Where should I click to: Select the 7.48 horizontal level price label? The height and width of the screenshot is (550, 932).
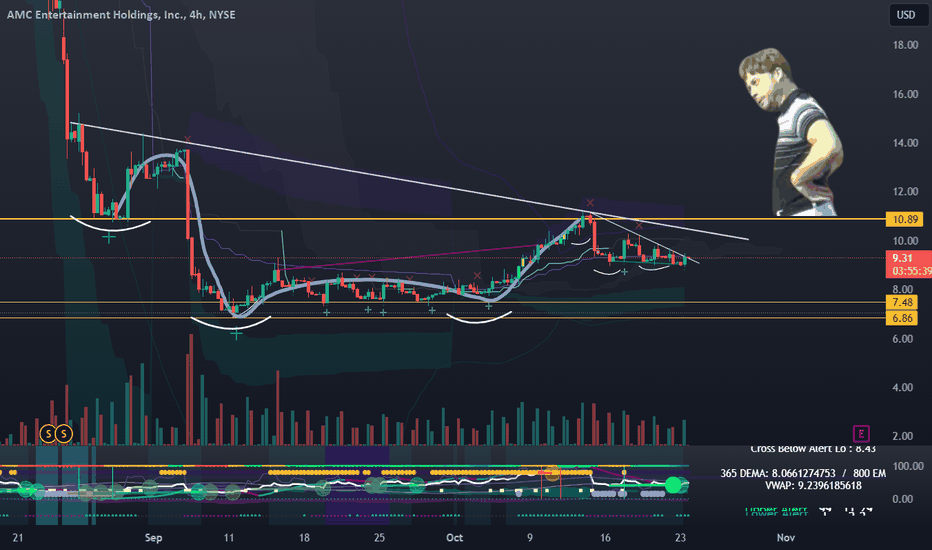902,302
